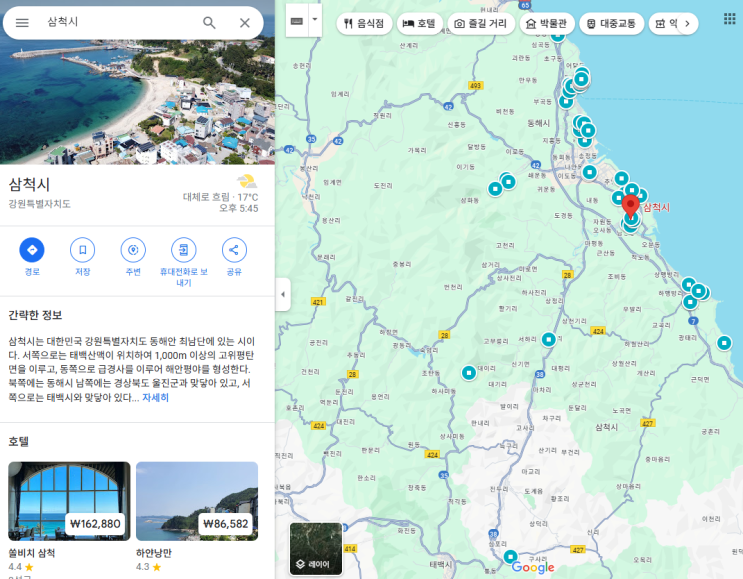
Task: Click the 호텔 section heading
Action: click(x=18, y=442)
